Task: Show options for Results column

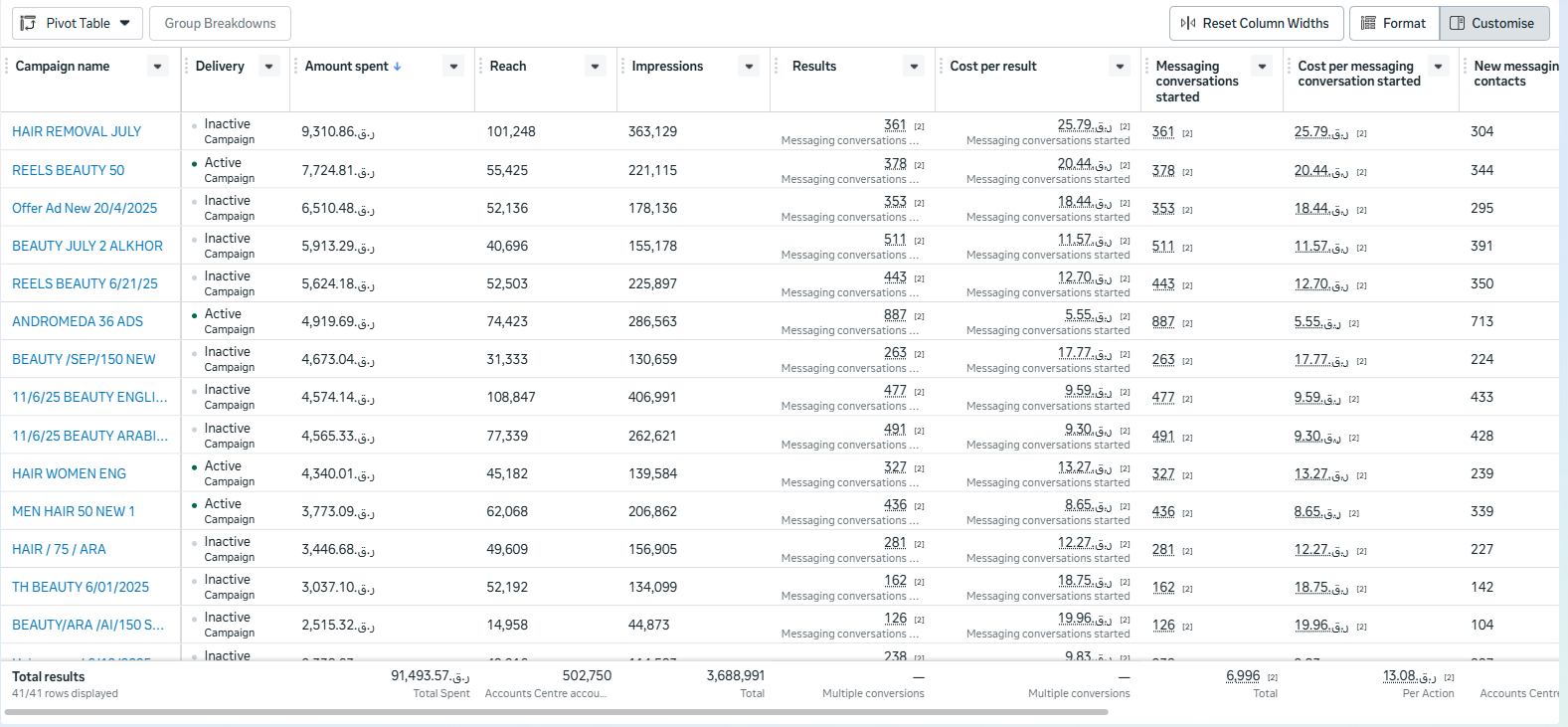Action: click(x=914, y=67)
